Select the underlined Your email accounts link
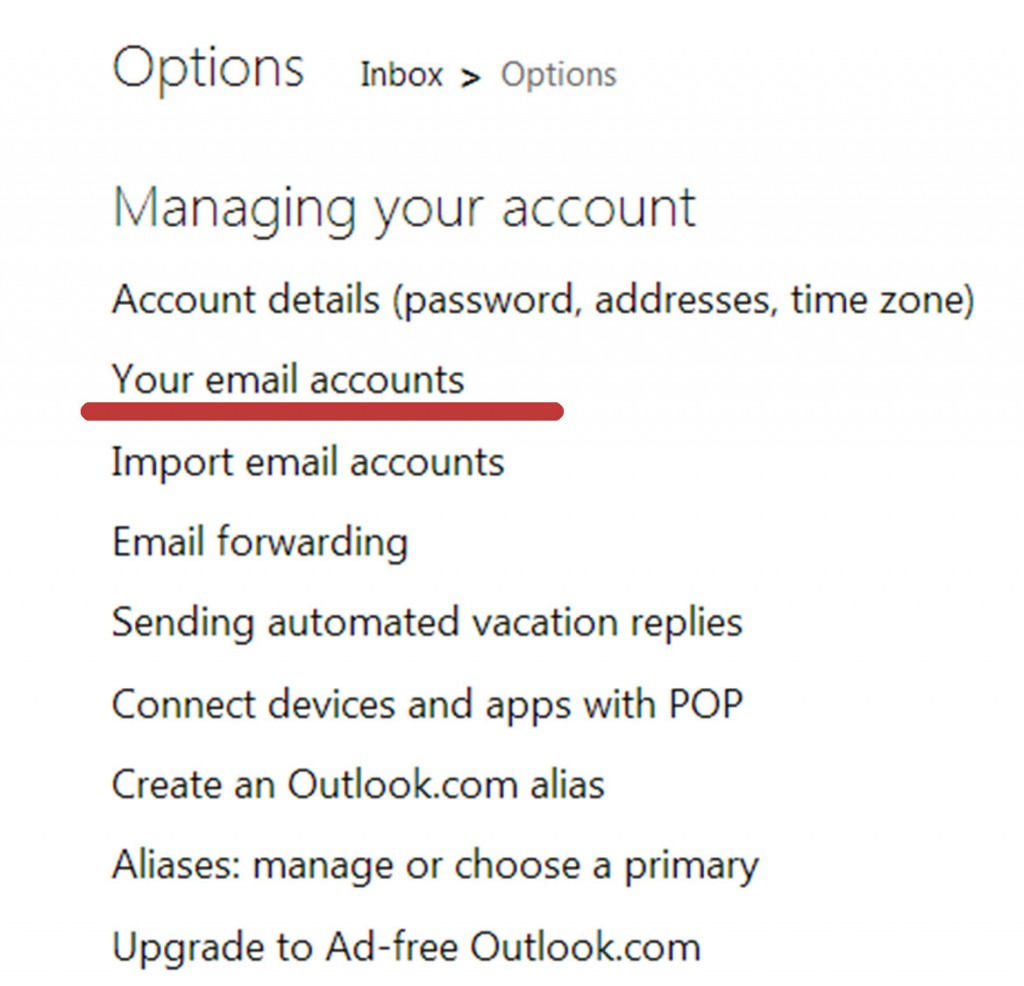Screen dimensions: 1024x986 pyautogui.click(x=288, y=379)
